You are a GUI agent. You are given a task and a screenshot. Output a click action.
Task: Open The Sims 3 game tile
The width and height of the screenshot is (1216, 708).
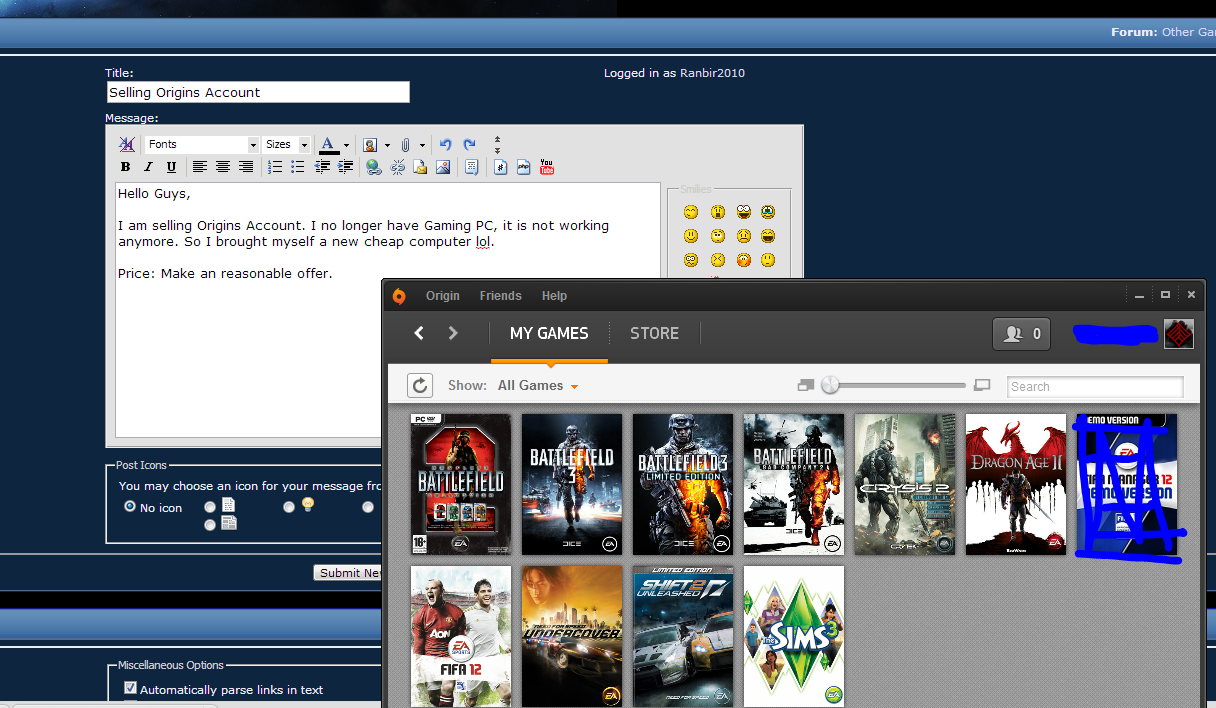[x=794, y=637]
